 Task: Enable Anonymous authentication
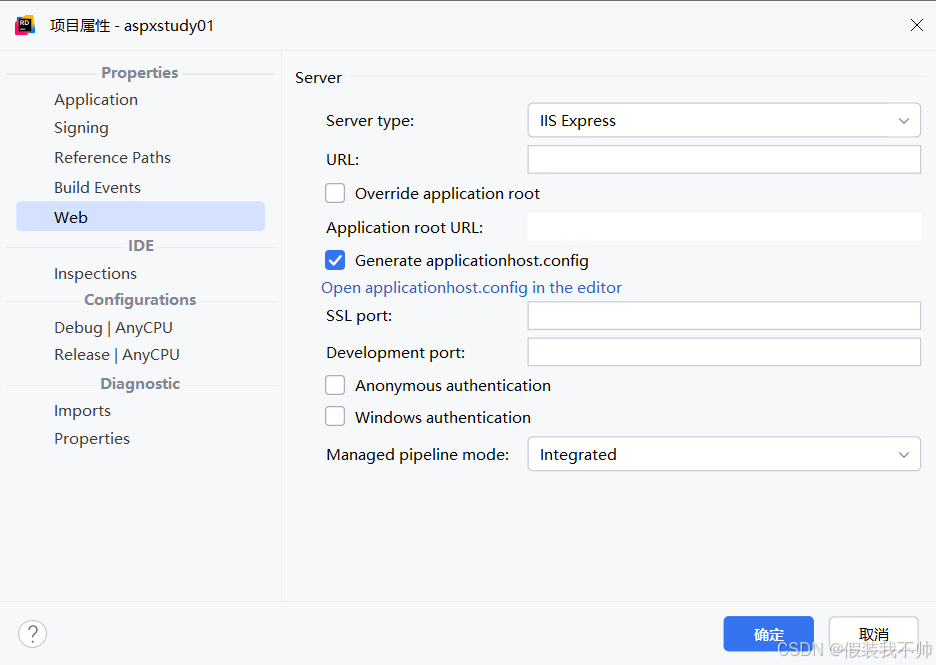tap(336, 386)
